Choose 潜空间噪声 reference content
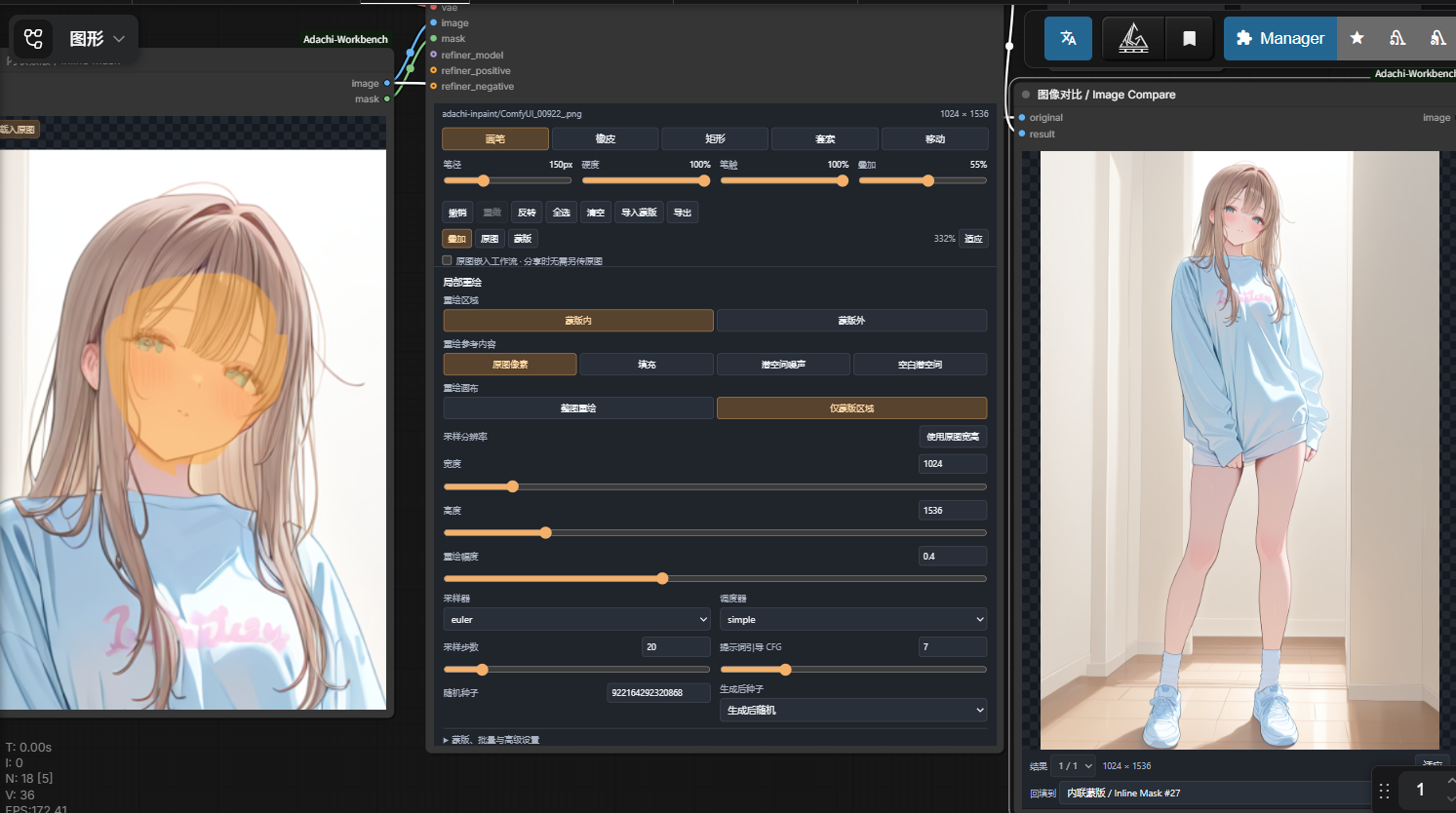Screen dimensions: 1456x813 [783, 365]
